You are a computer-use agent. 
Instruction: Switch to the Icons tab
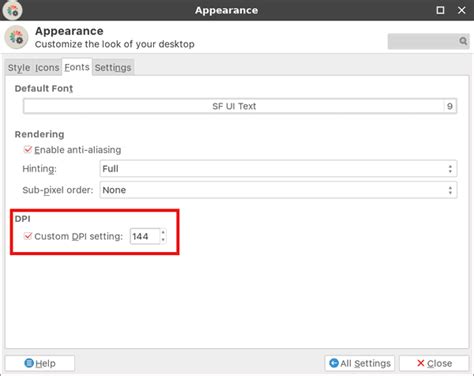click(x=47, y=68)
